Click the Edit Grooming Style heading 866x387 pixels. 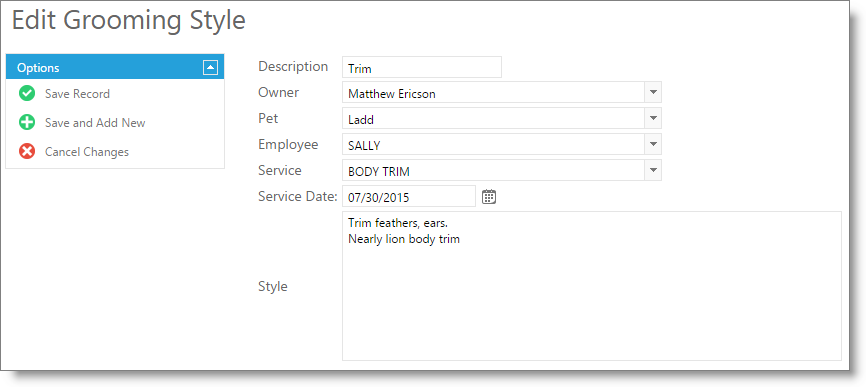[x=129, y=21]
